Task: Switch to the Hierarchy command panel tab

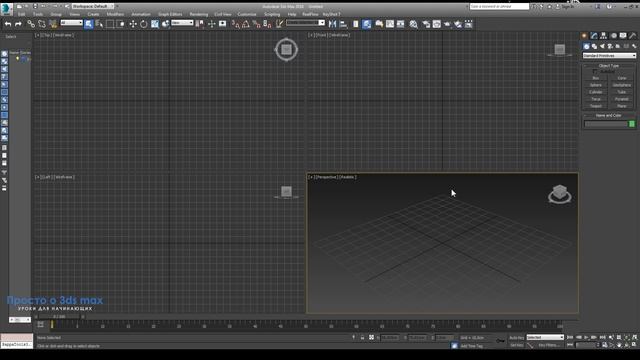Action: tap(604, 36)
